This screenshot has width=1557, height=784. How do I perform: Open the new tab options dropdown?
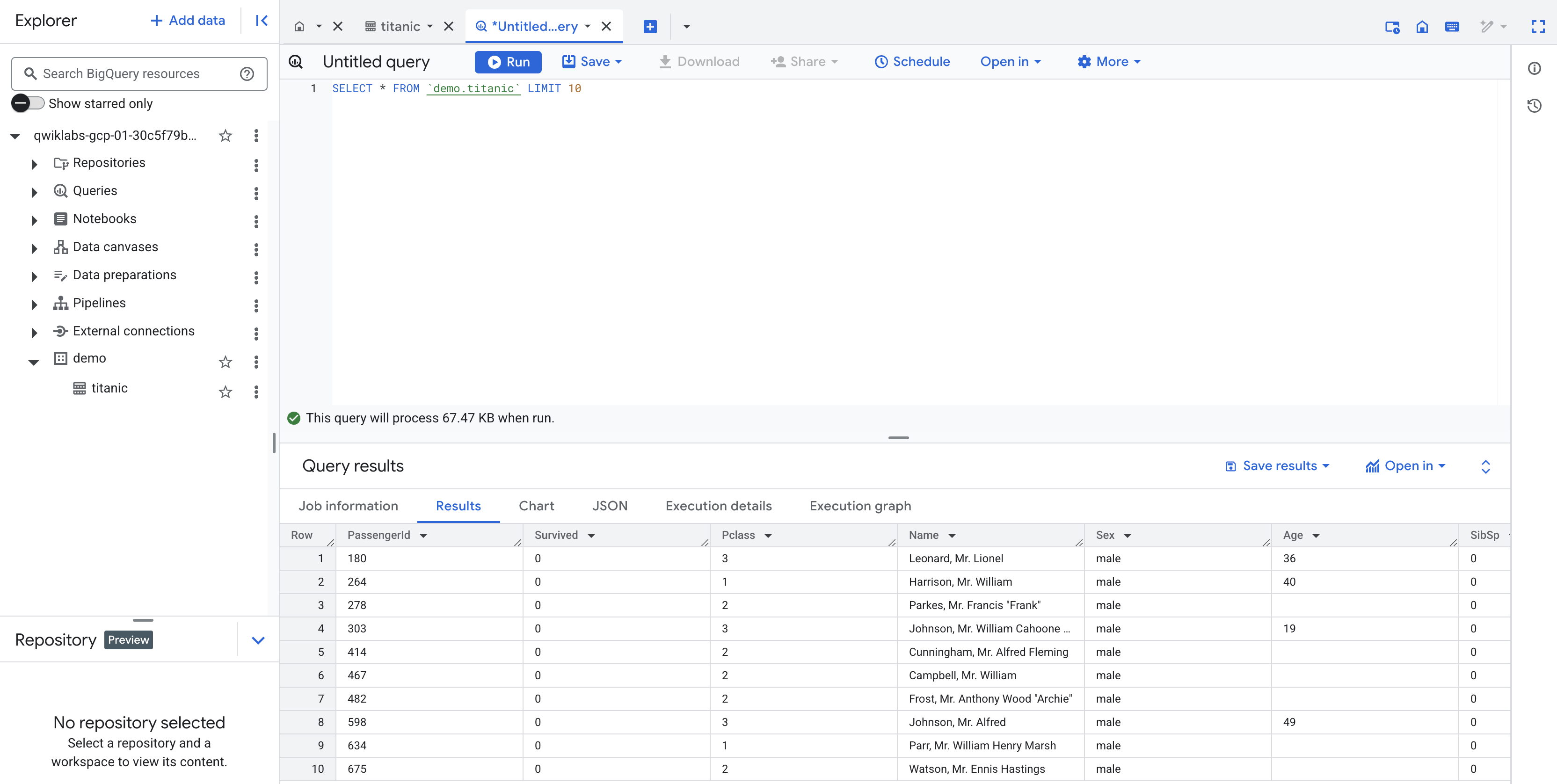687,27
